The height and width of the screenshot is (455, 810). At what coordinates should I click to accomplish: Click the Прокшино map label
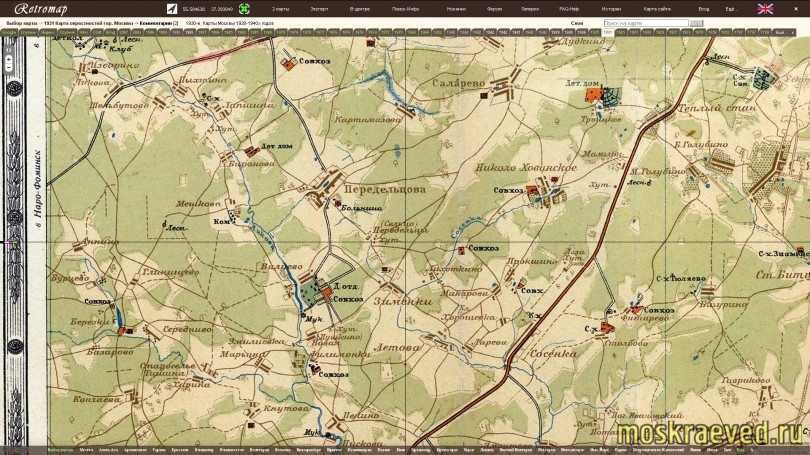click(x=532, y=261)
